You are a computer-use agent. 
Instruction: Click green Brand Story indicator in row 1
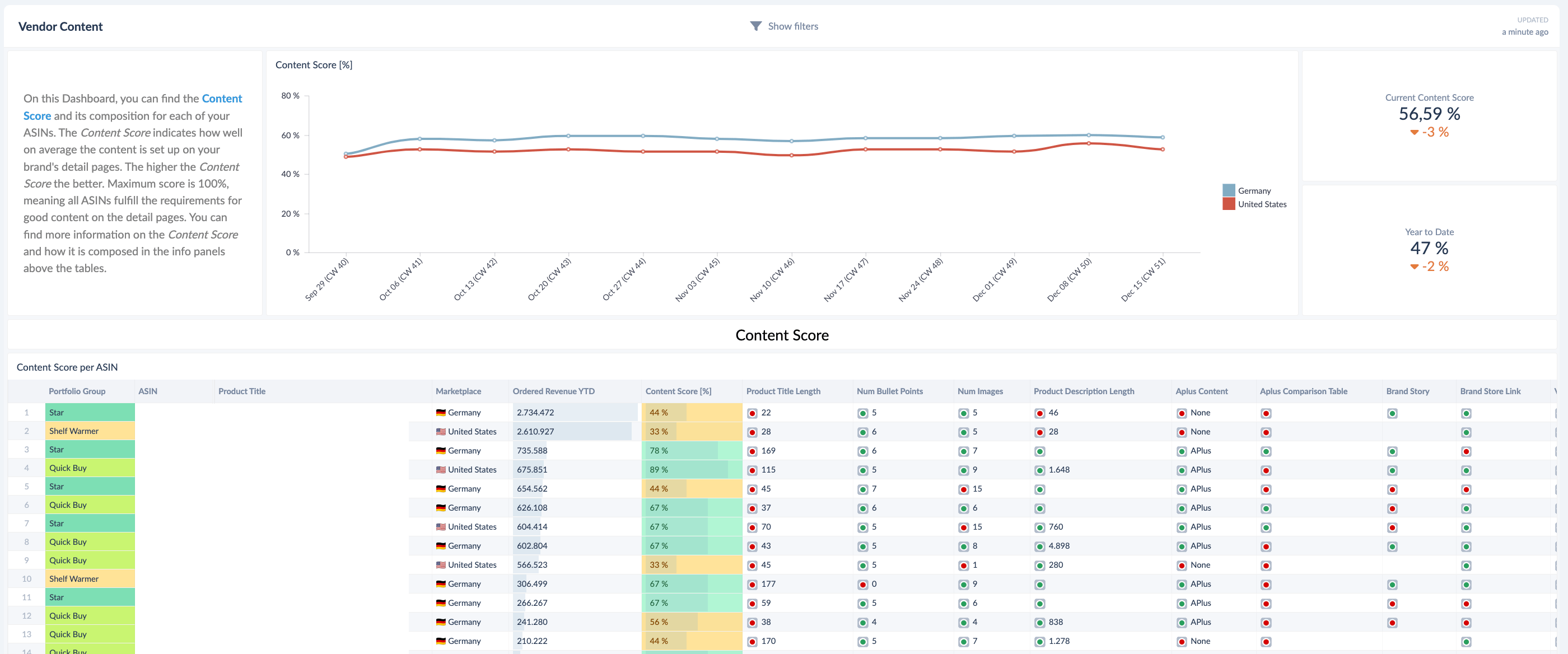tap(1392, 413)
